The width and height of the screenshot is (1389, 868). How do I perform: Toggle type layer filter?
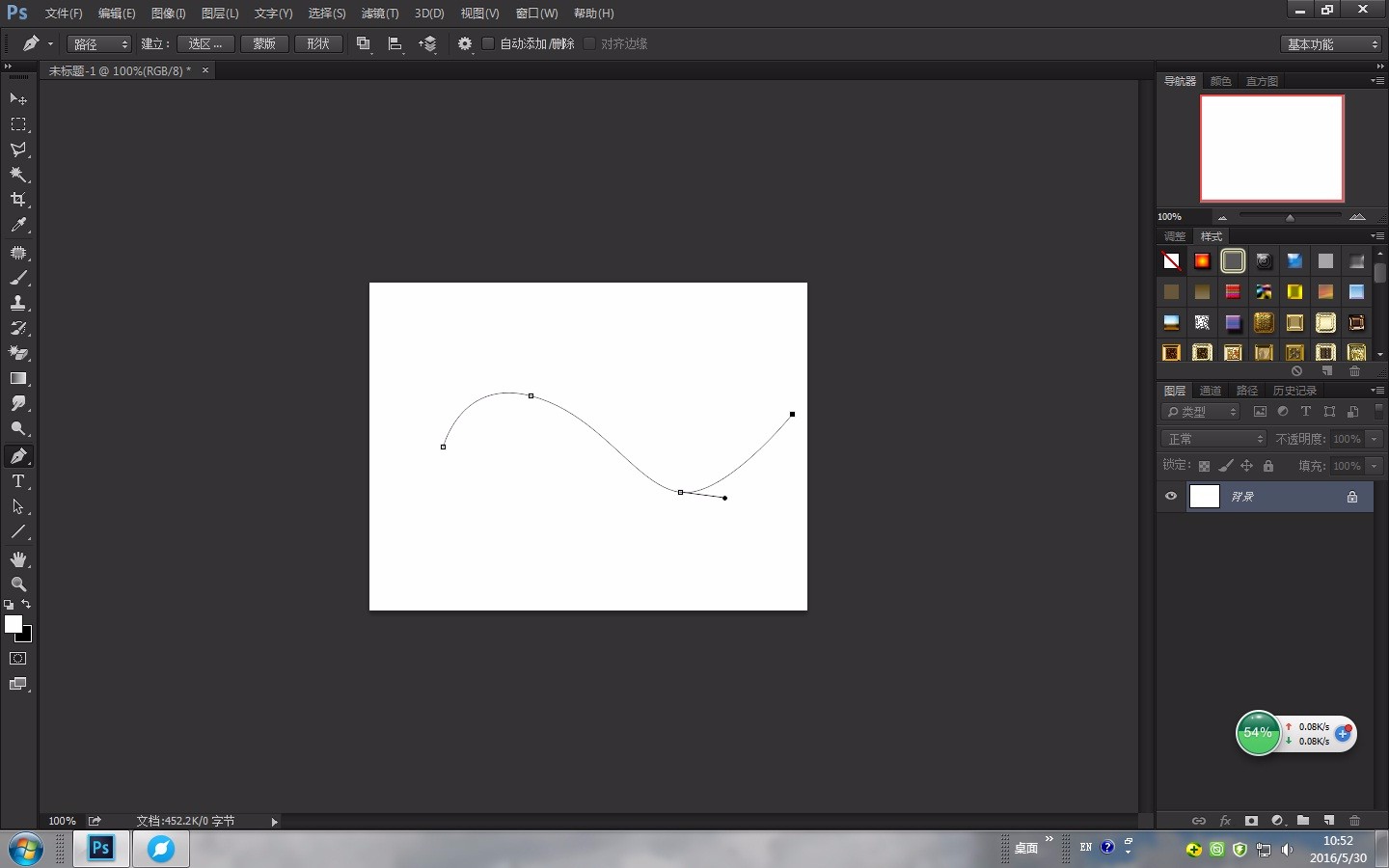[1306, 412]
